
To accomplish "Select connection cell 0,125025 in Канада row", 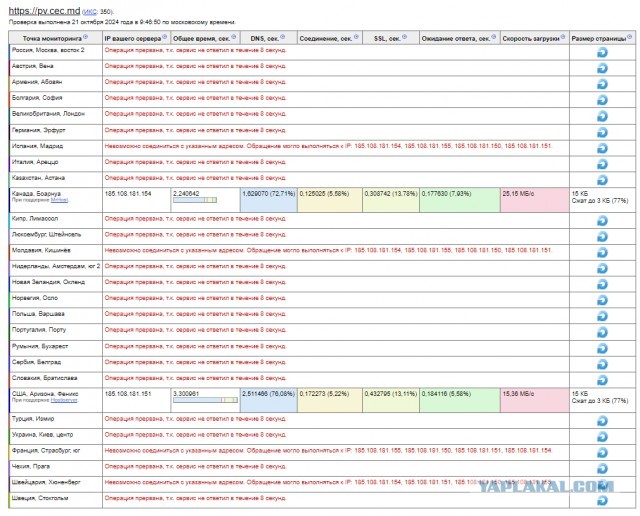I will click(330, 200).
